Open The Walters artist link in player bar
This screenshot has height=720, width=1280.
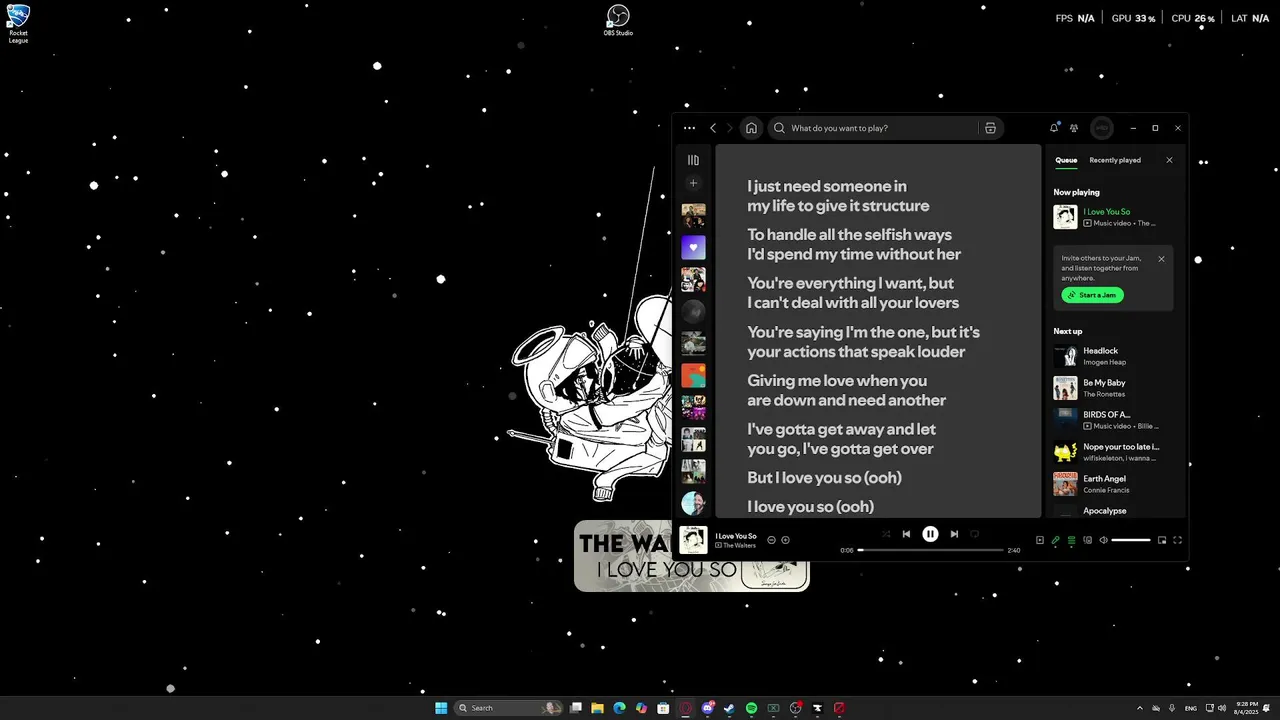[739, 546]
